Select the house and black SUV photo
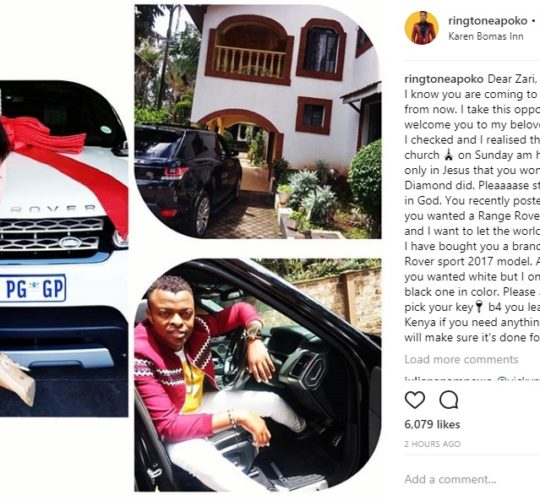This screenshot has height=501, width=540. [x=258, y=122]
